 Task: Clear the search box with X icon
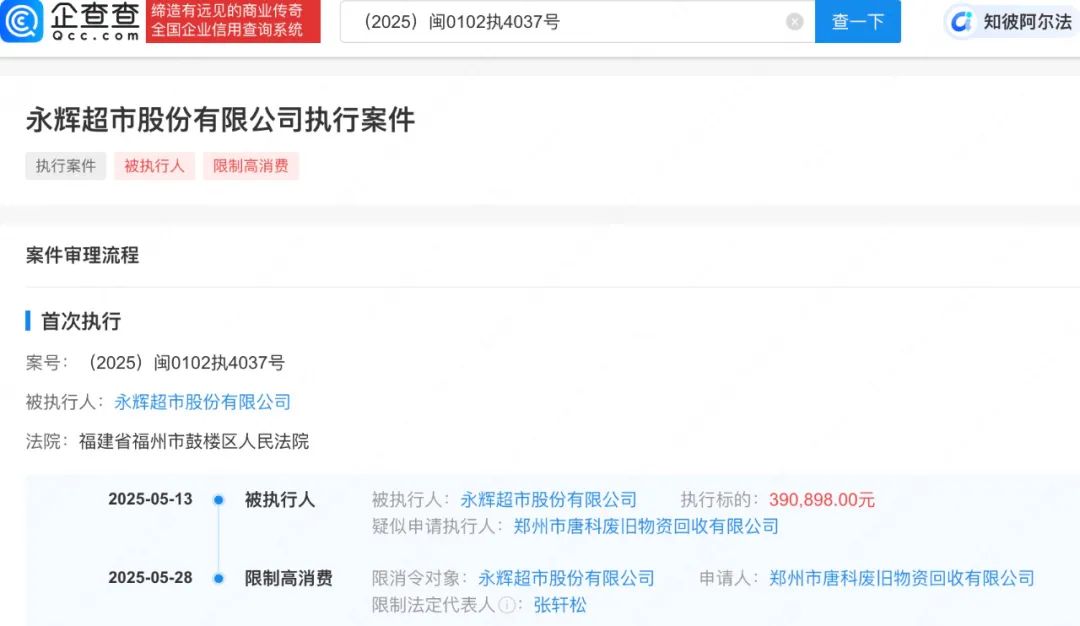tap(794, 22)
